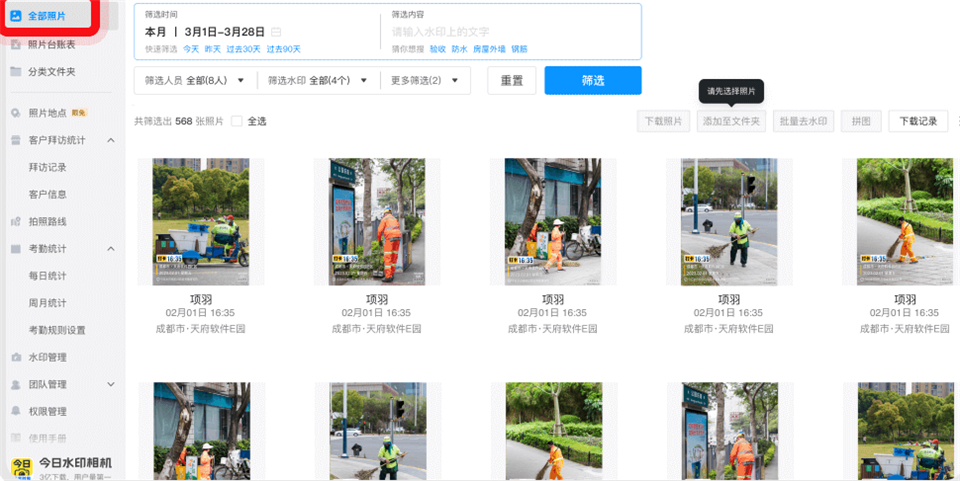
Task: Select 周月统计 under 考勤统计
Action: 48,303
